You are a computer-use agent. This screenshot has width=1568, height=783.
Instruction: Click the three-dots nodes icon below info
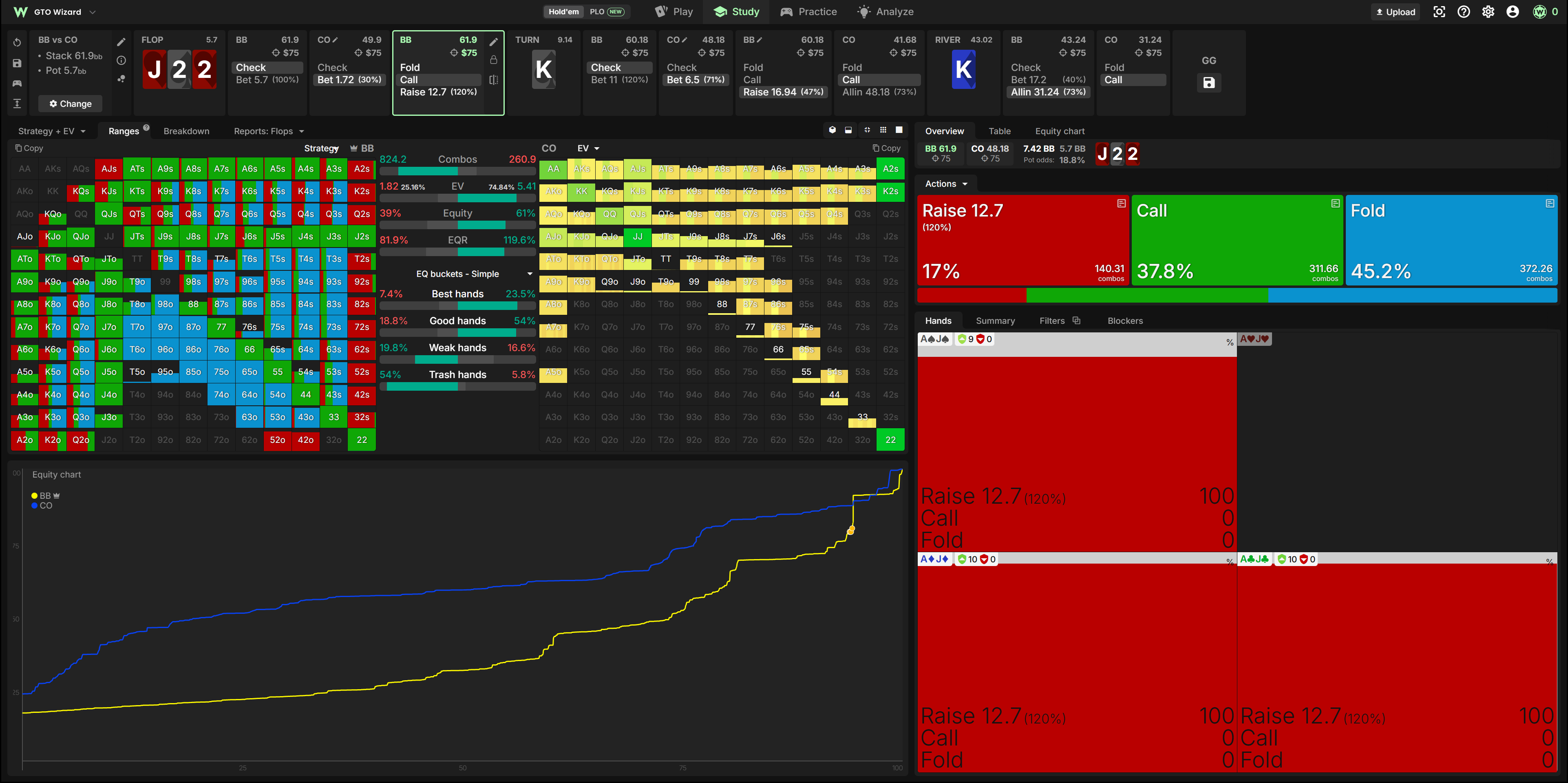coord(121,79)
